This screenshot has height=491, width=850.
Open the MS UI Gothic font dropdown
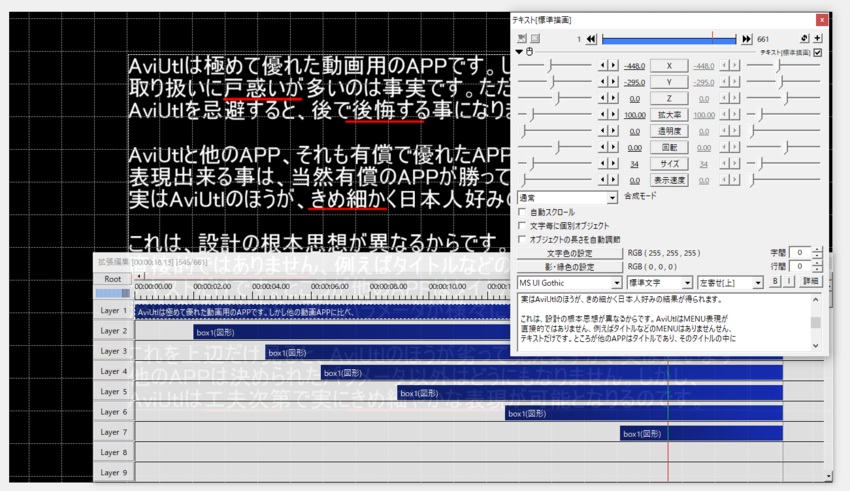click(569, 283)
